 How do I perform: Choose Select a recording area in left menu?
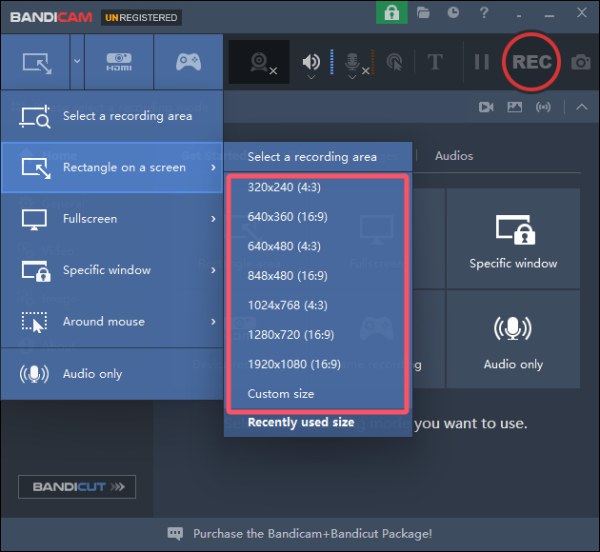[x=112, y=116]
